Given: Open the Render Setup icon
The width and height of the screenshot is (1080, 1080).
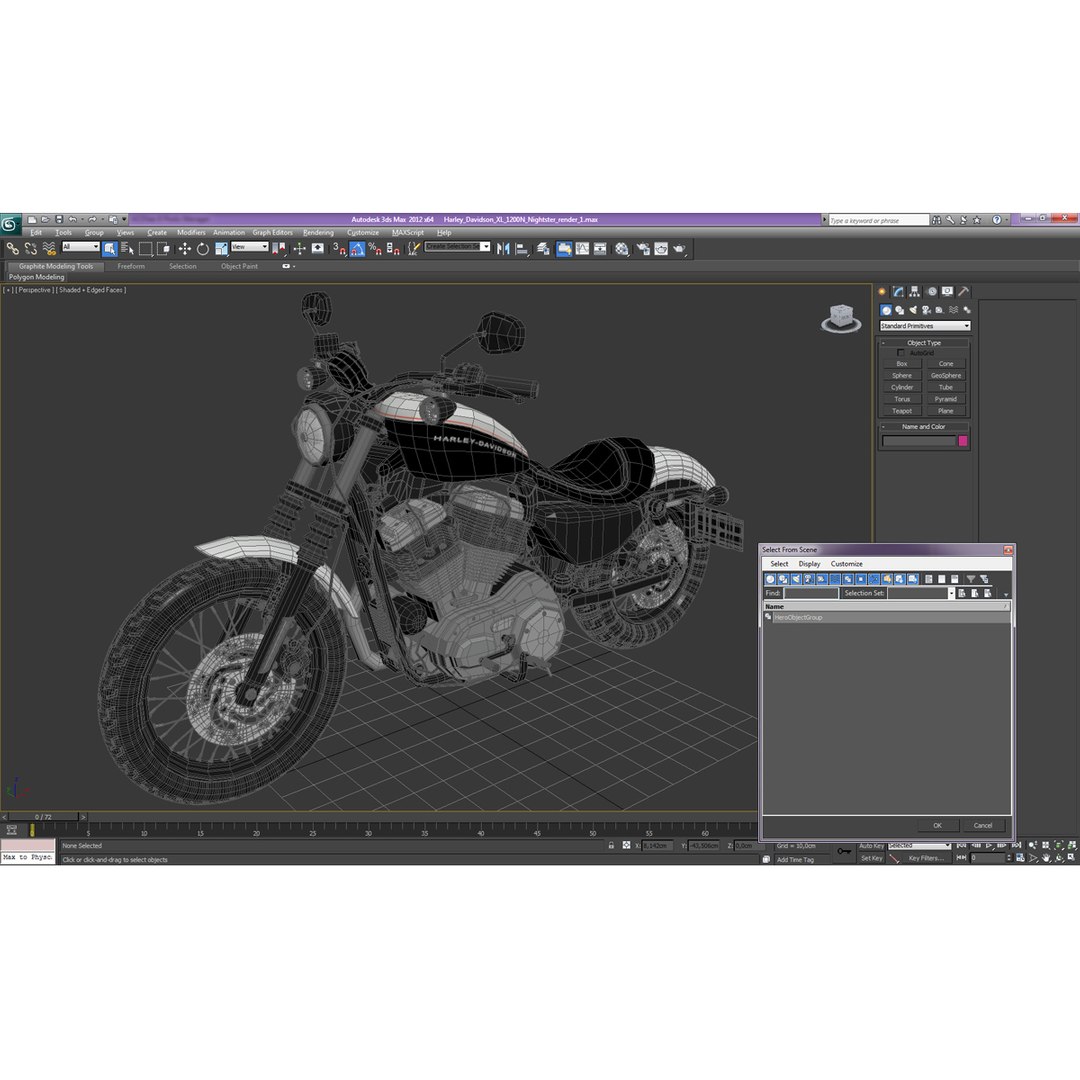Looking at the screenshot, I should pyautogui.click(x=643, y=249).
